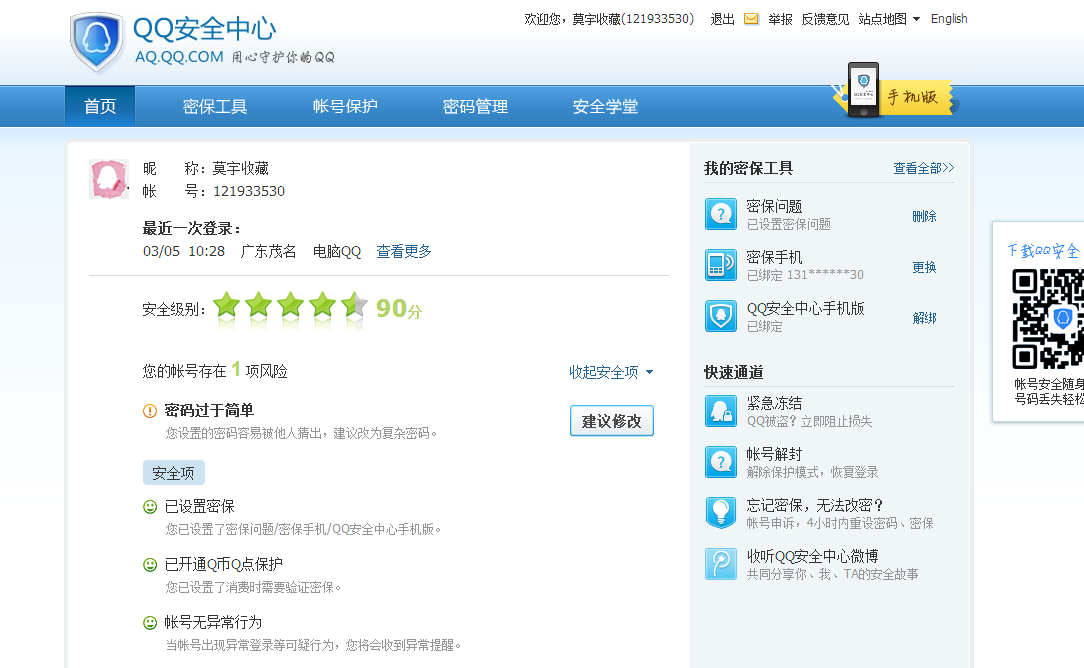Click the 帐号解封 question icon

tap(720, 462)
